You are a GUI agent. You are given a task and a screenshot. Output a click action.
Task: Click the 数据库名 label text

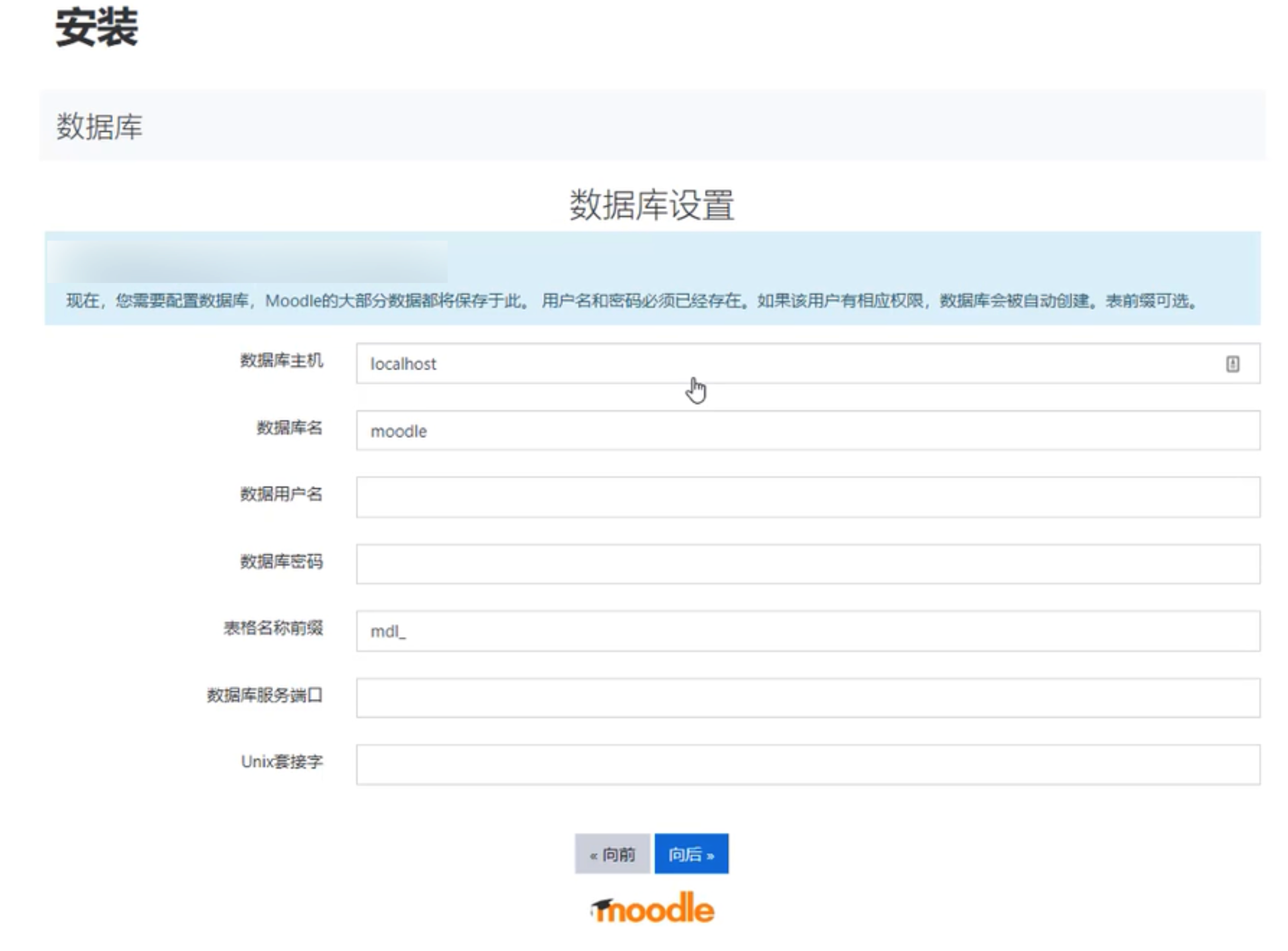pyautogui.click(x=289, y=427)
